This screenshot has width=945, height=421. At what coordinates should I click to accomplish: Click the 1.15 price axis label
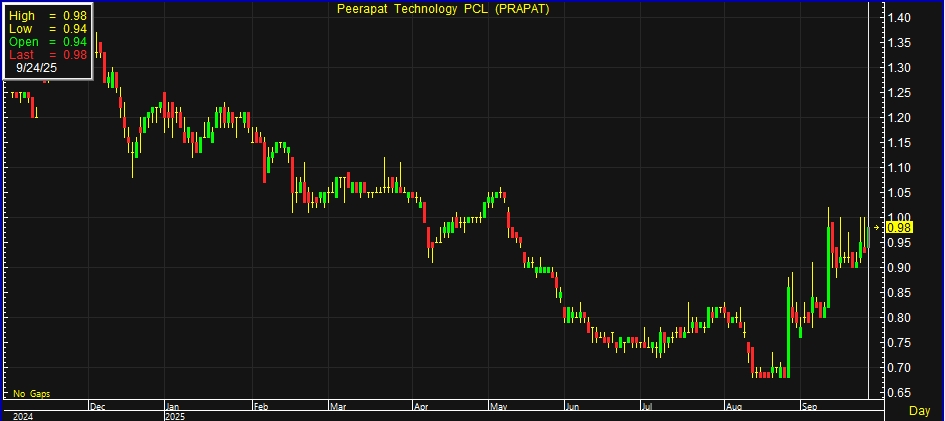pyautogui.click(x=900, y=143)
